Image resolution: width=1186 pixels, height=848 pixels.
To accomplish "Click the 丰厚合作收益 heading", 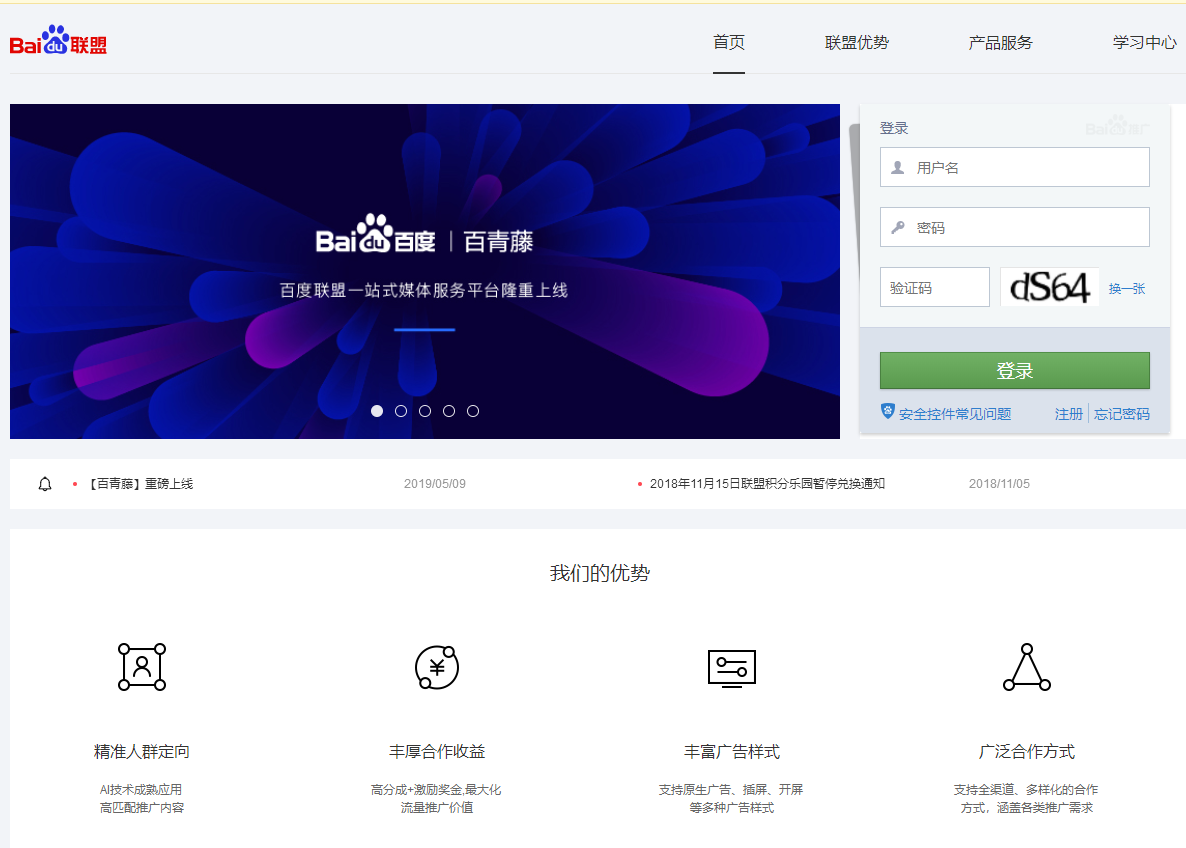I will click(437, 752).
